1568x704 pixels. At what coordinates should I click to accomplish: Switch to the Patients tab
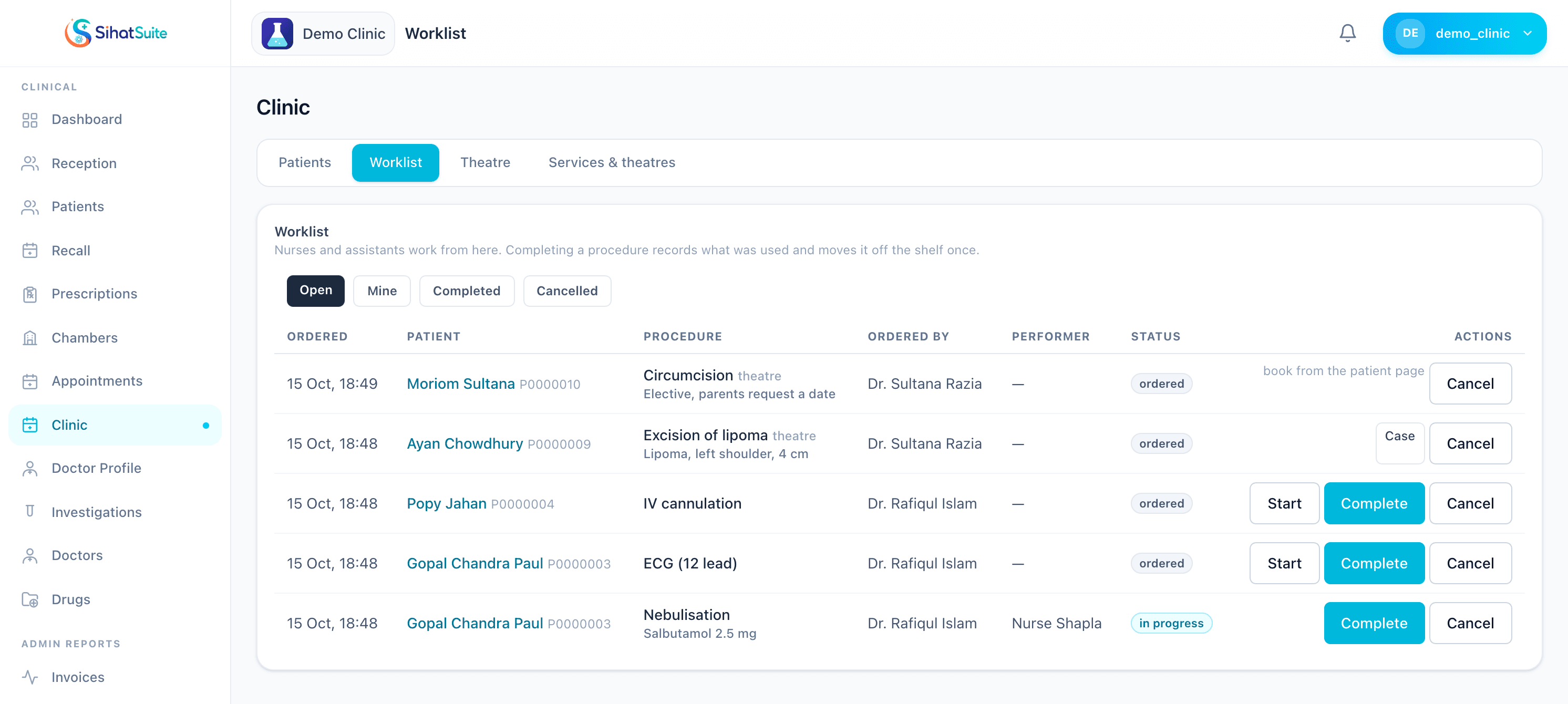[304, 162]
